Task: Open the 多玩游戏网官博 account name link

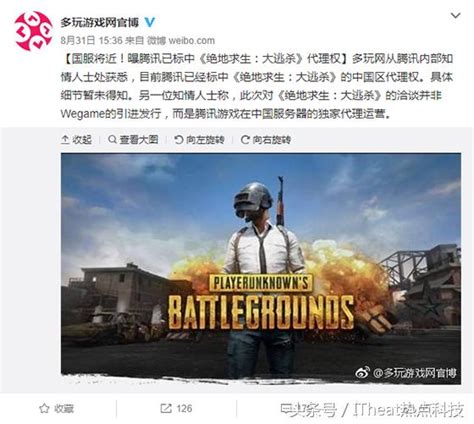Action: pyautogui.click(x=99, y=23)
